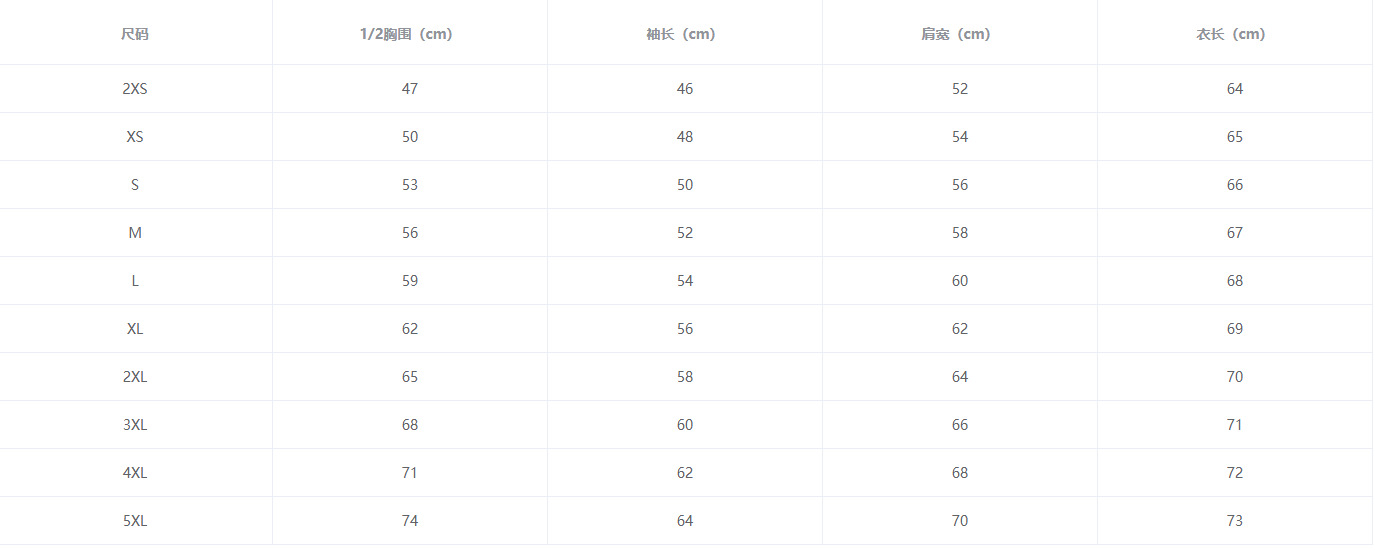Select the 衣长 value 67 for M
1375x550 pixels.
1235,233
